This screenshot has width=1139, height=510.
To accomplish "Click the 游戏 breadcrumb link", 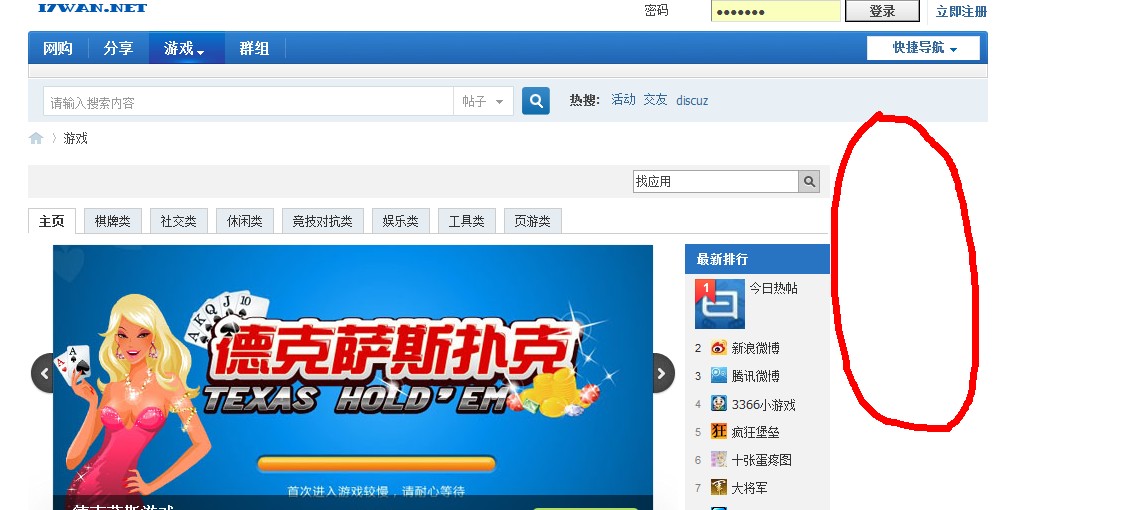I will (76, 138).
